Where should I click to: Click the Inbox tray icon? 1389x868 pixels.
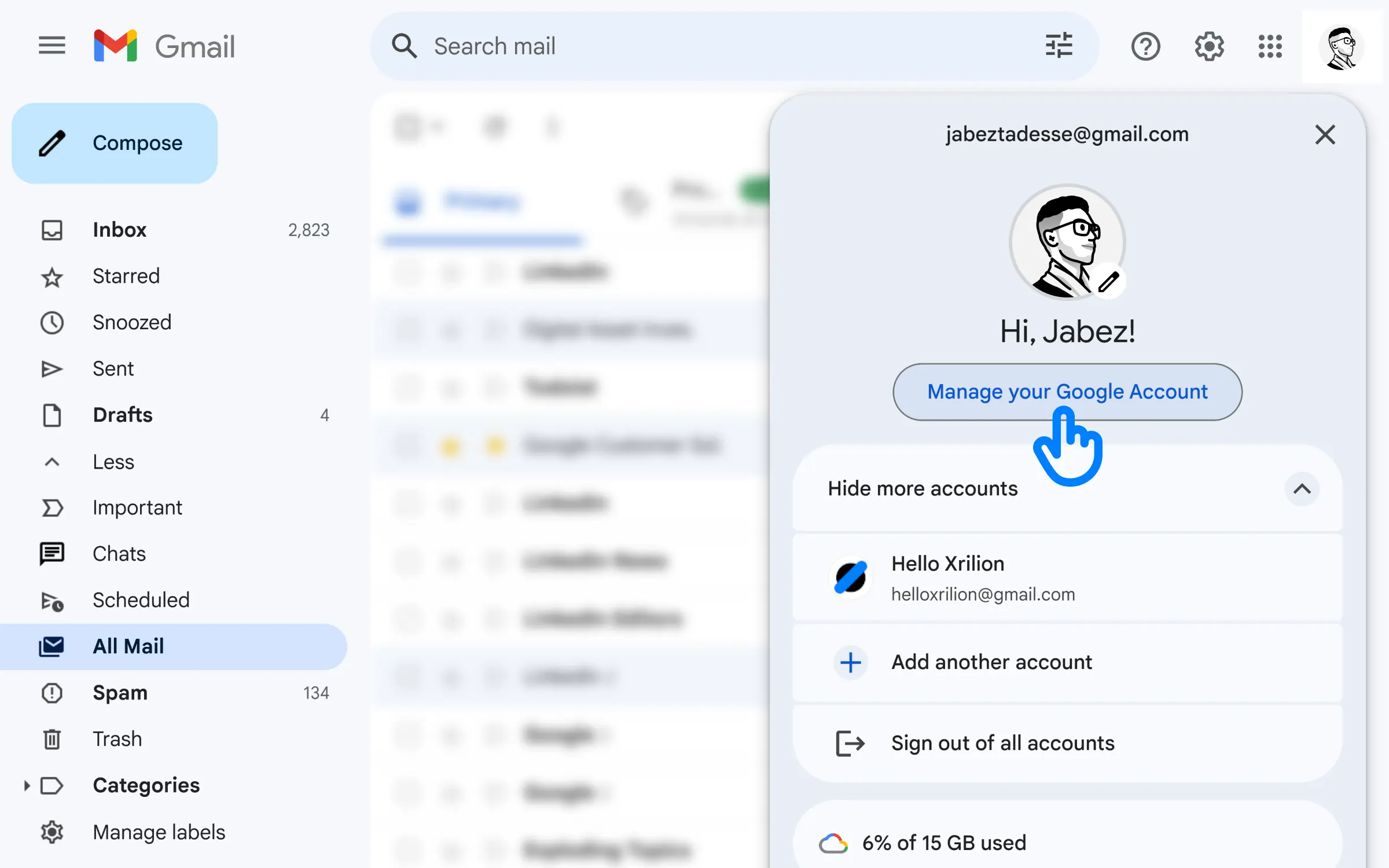[52, 230]
